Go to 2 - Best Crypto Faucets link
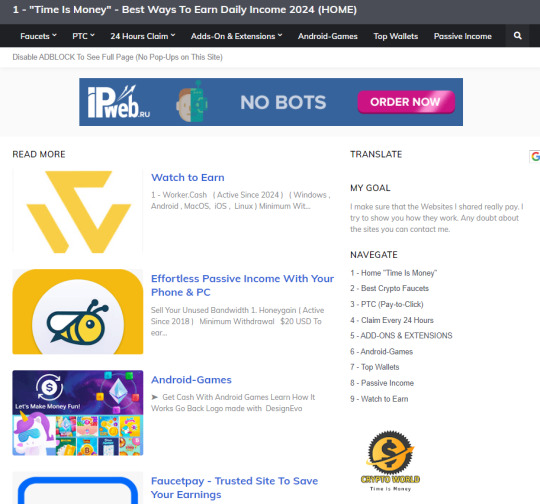The image size is (540, 504). [390, 288]
